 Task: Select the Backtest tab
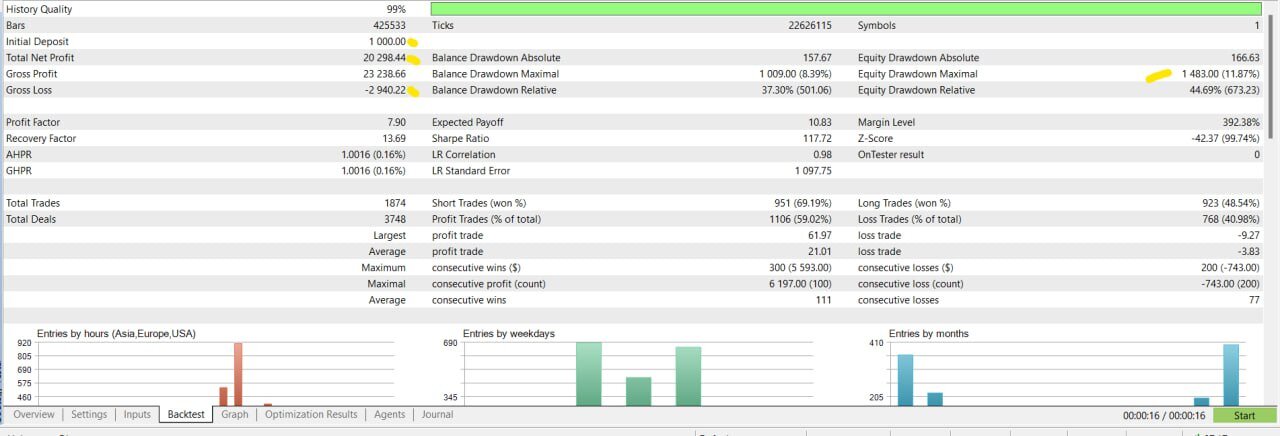(186, 415)
